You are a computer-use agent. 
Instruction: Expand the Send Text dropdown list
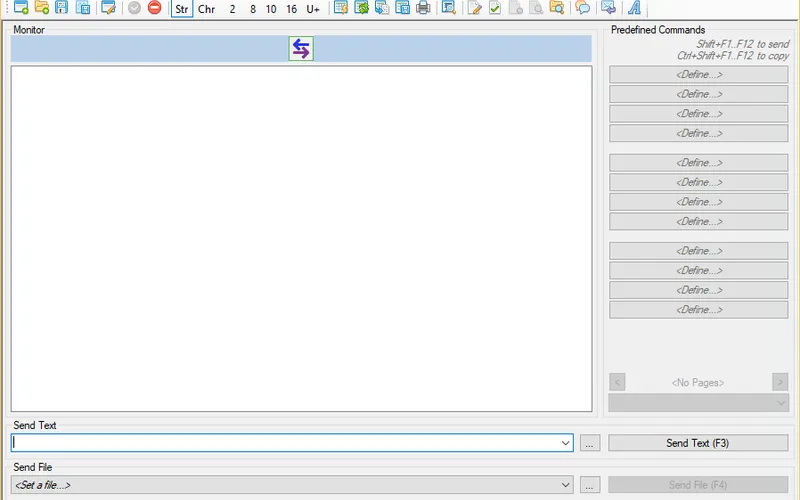566,443
